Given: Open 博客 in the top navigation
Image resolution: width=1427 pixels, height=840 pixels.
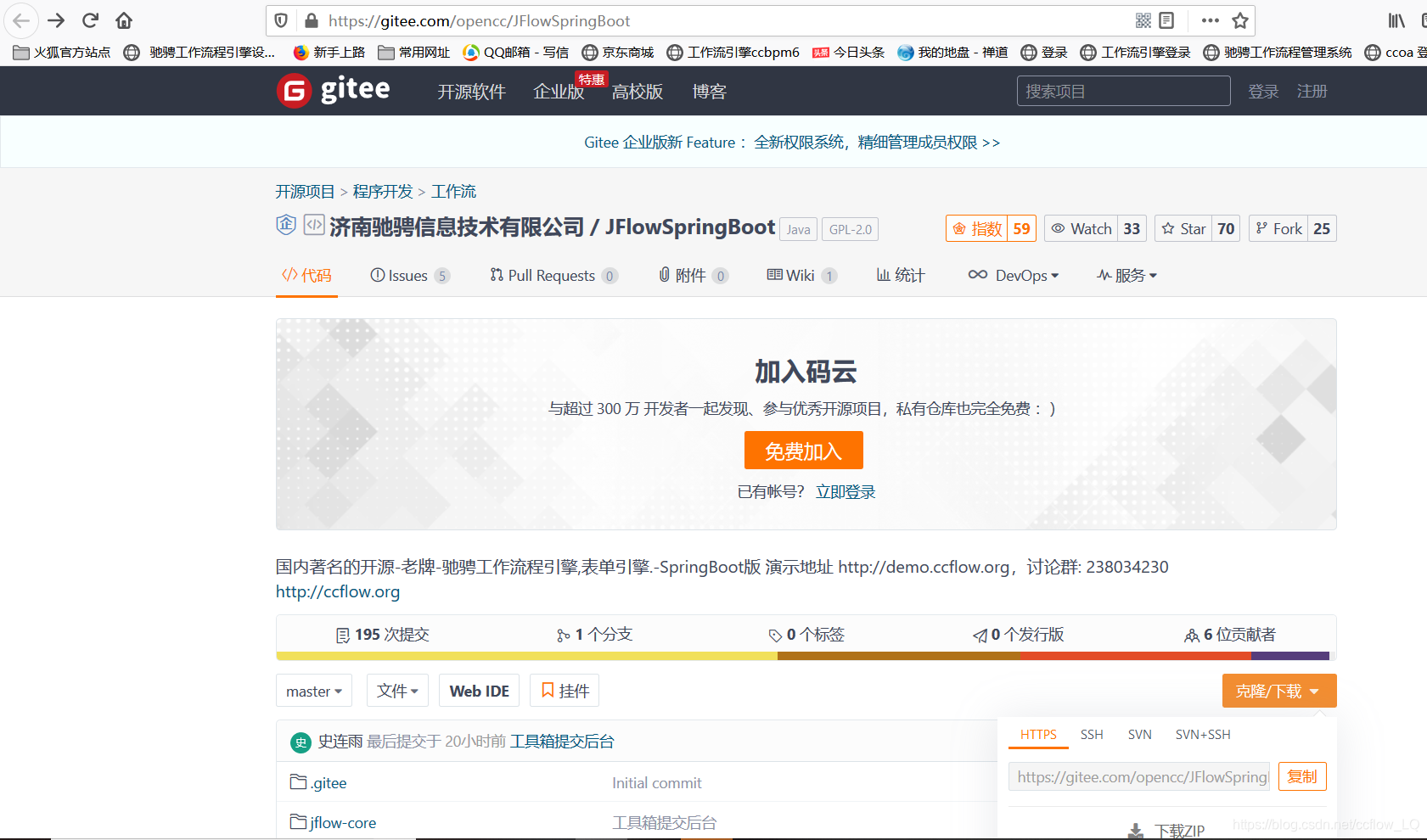Looking at the screenshot, I should click(x=709, y=92).
